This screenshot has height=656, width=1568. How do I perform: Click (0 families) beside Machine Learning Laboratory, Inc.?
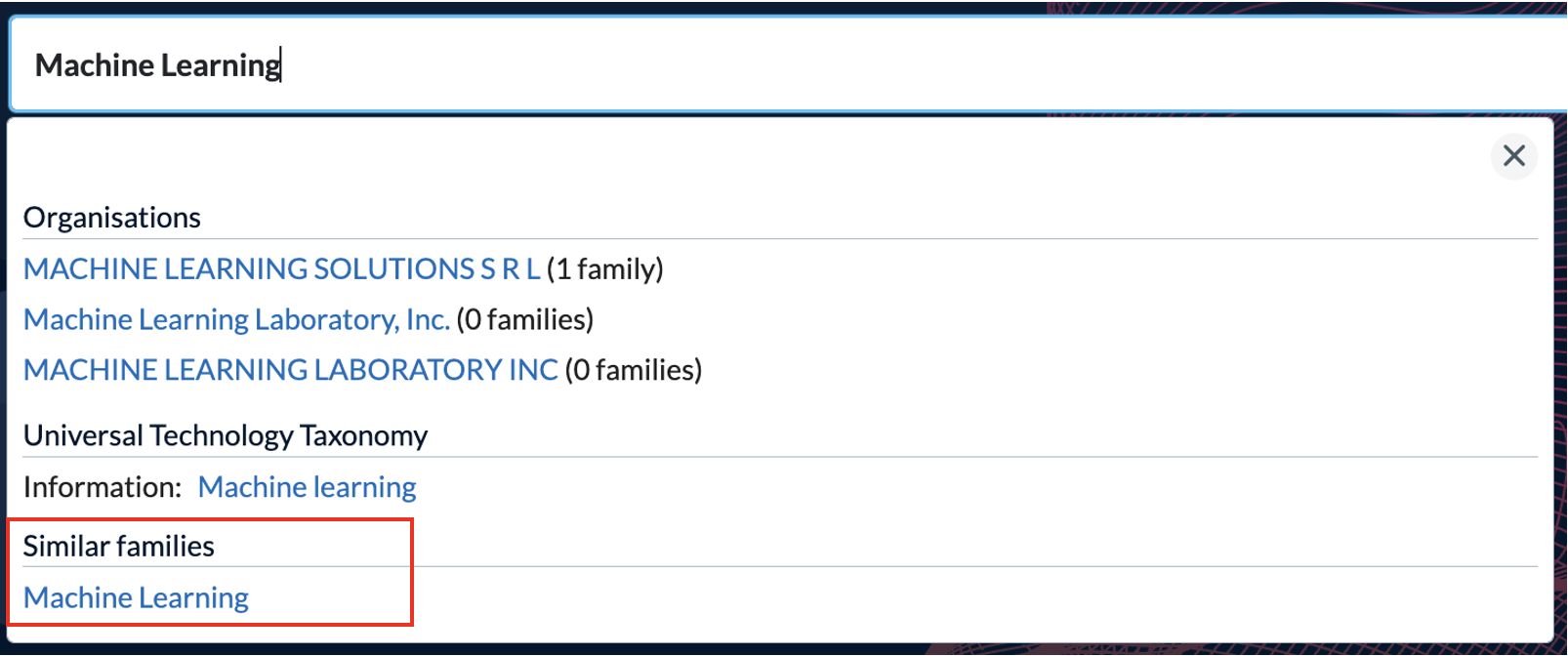[x=525, y=319]
